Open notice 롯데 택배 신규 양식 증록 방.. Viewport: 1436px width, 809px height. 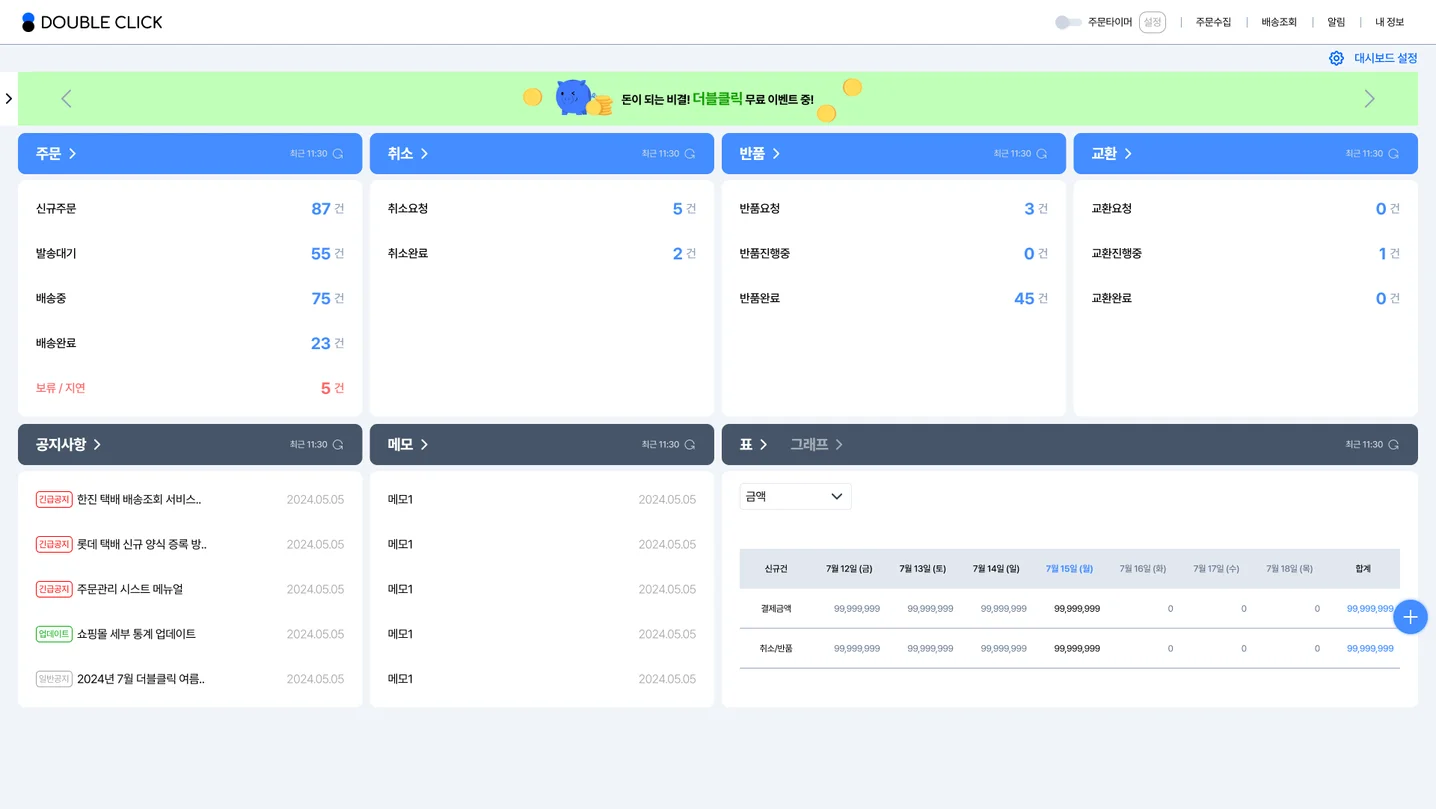click(x=142, y=545)
